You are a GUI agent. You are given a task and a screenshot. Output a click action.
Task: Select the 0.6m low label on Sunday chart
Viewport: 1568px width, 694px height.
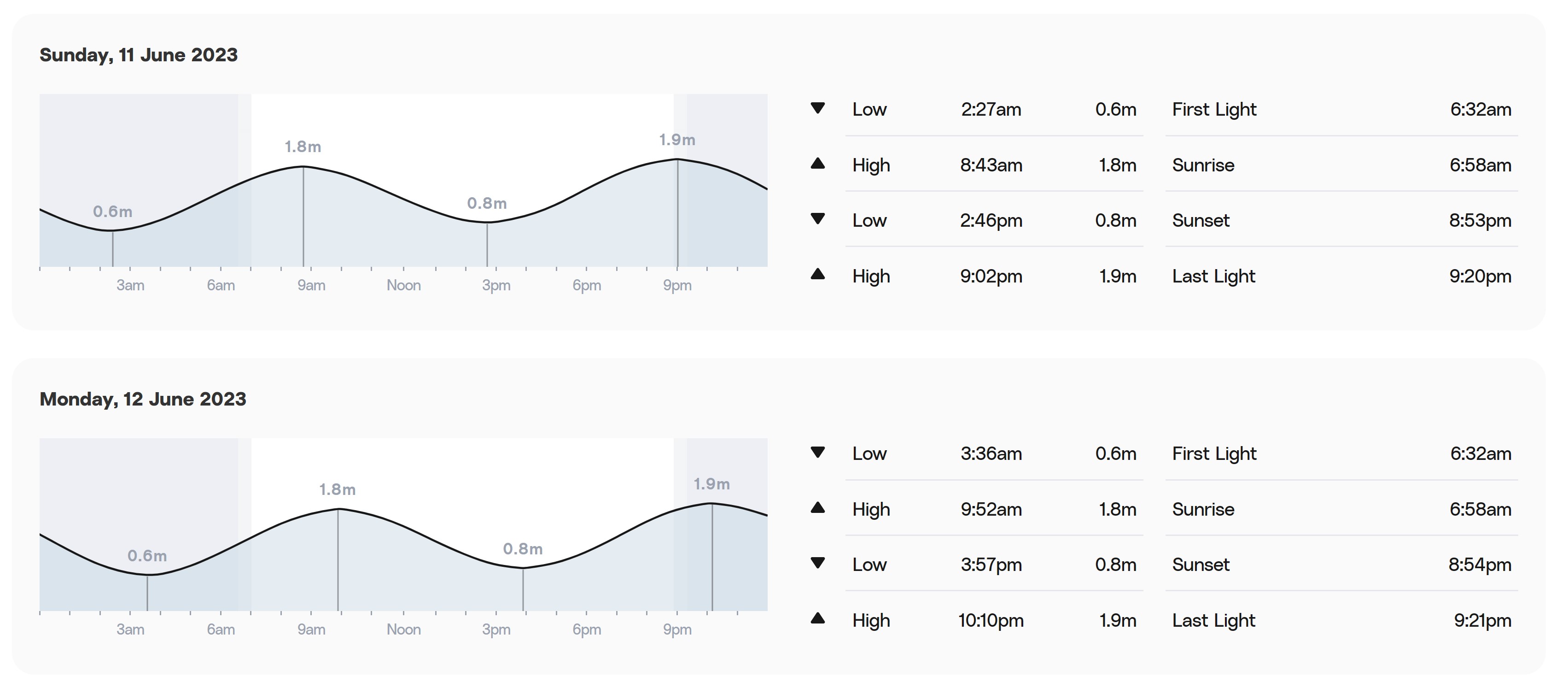113,212
